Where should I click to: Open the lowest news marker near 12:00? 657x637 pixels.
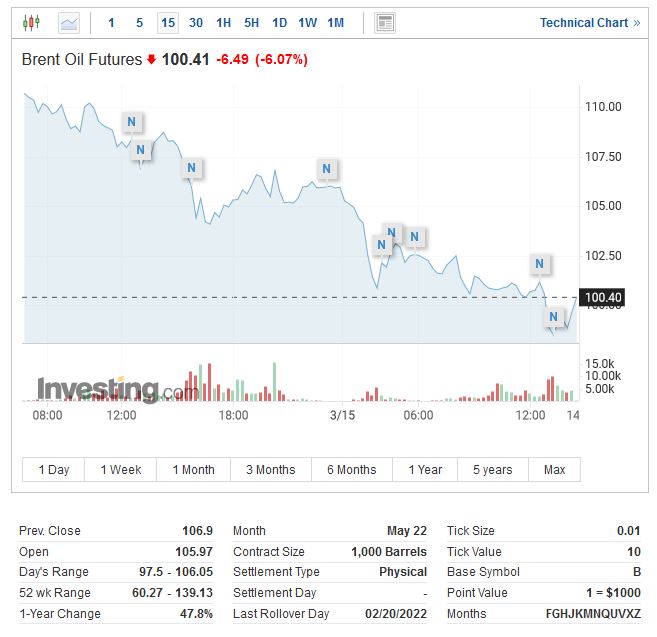[554, 318]
